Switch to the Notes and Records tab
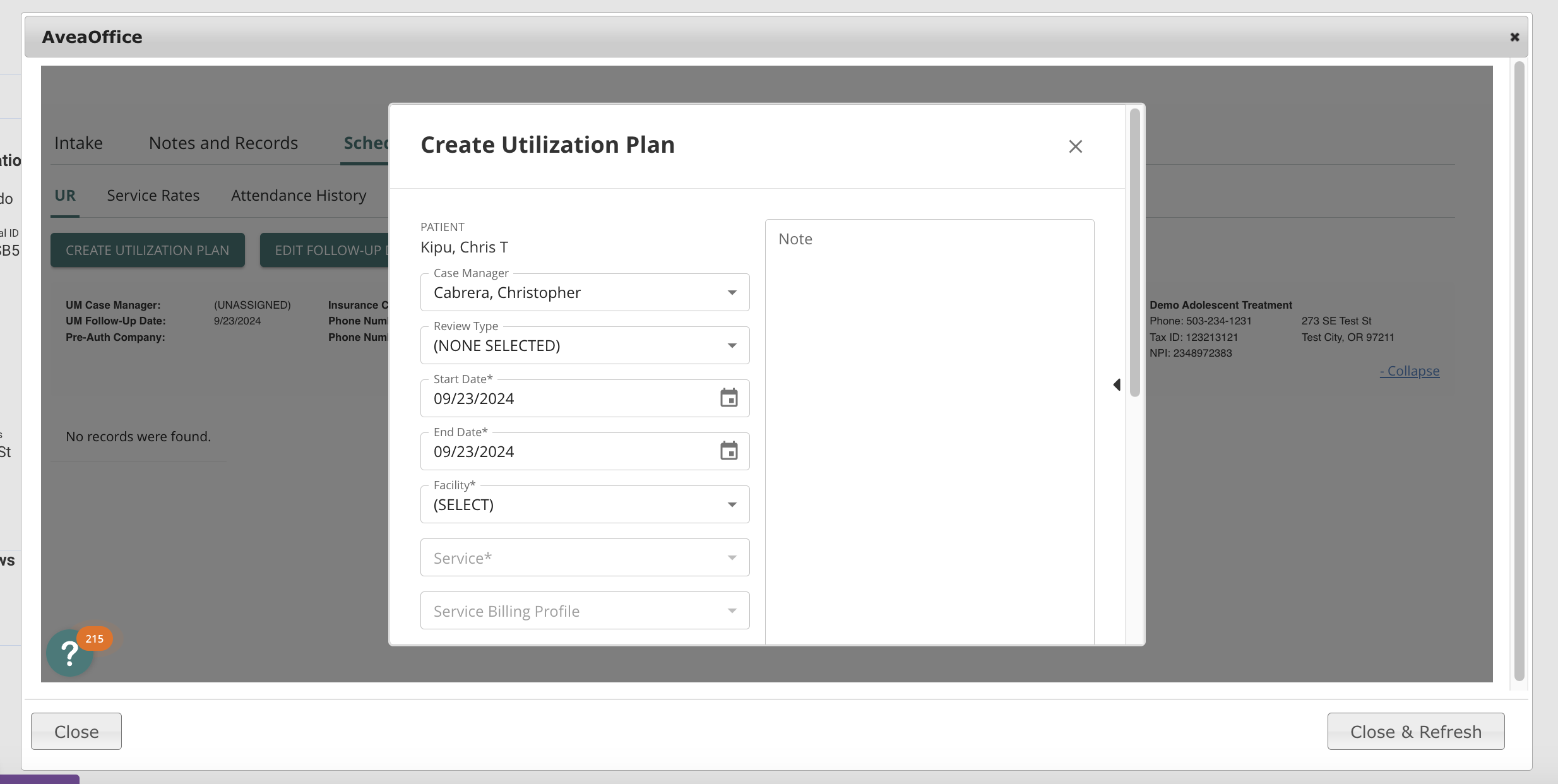 222,143
